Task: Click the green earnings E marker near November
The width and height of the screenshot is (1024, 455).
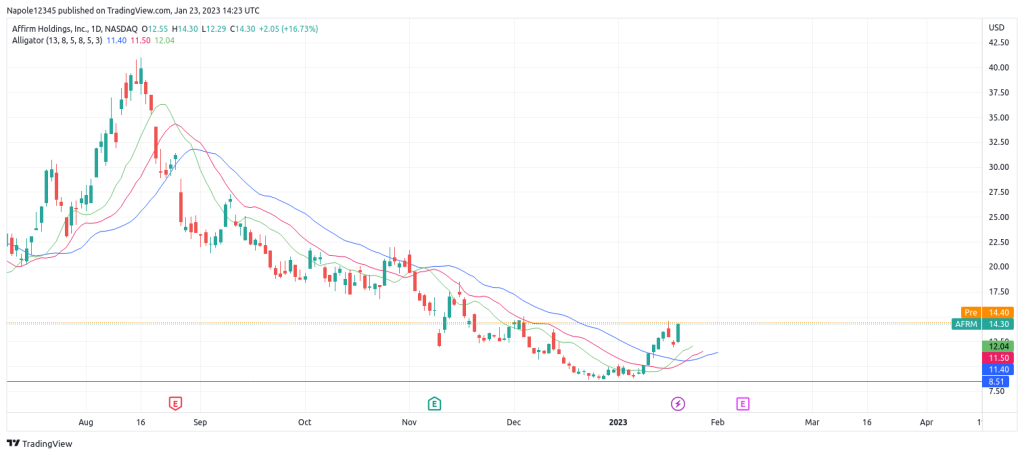Action: pos(434,403)
